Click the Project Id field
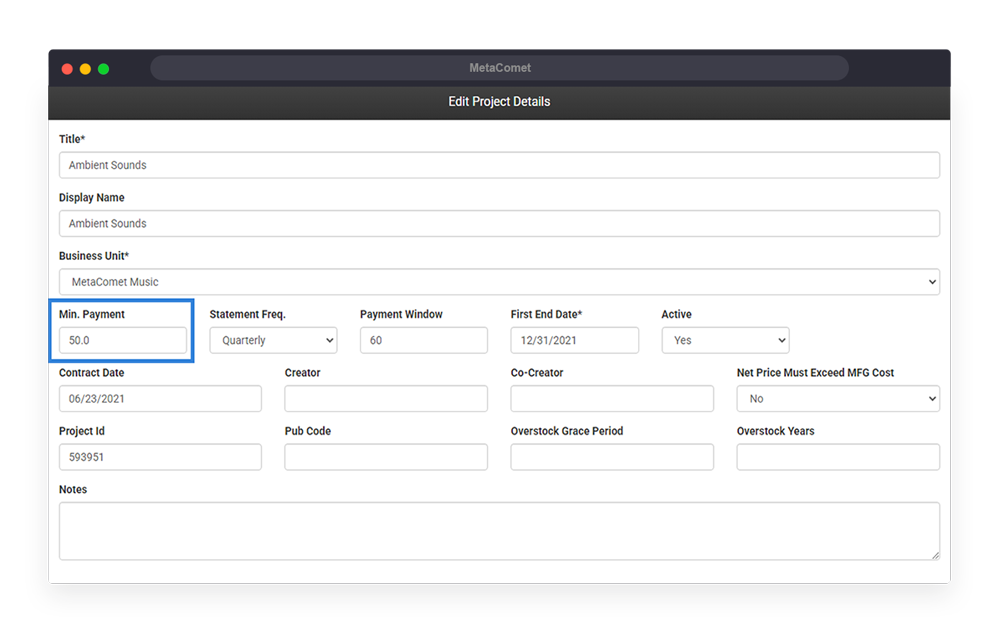The height and width of the screenshot is (643, 1000). tap(160, 457)
